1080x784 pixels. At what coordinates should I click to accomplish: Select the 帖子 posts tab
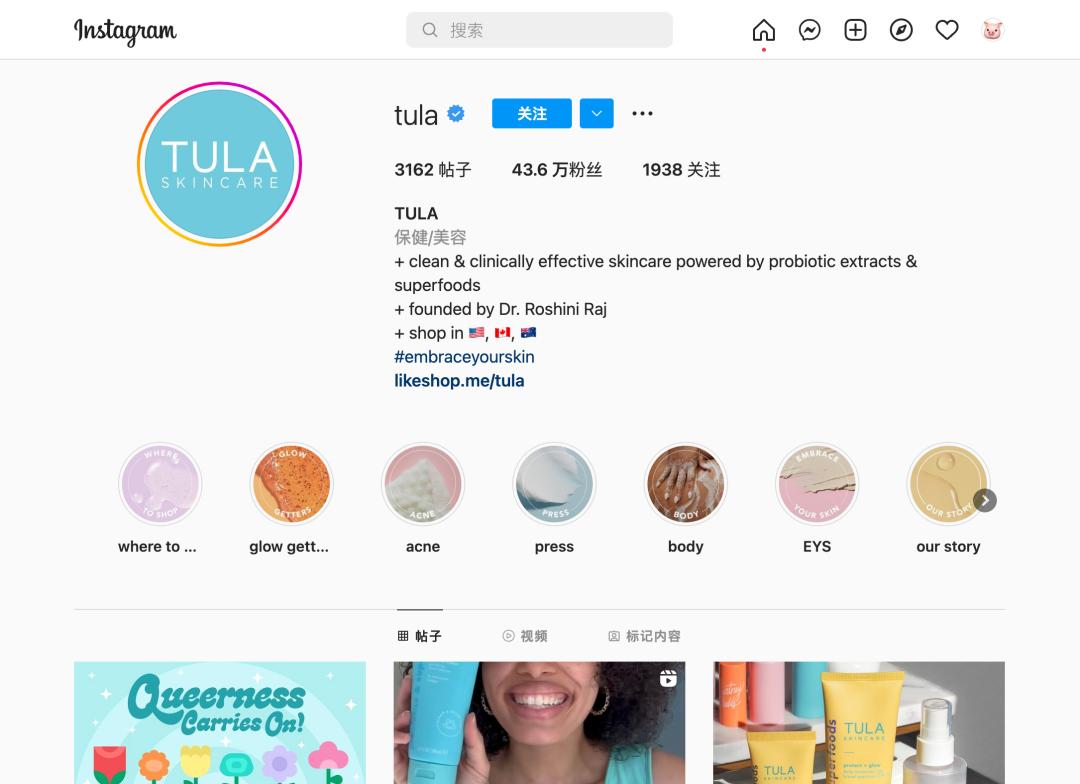point(419,636)
